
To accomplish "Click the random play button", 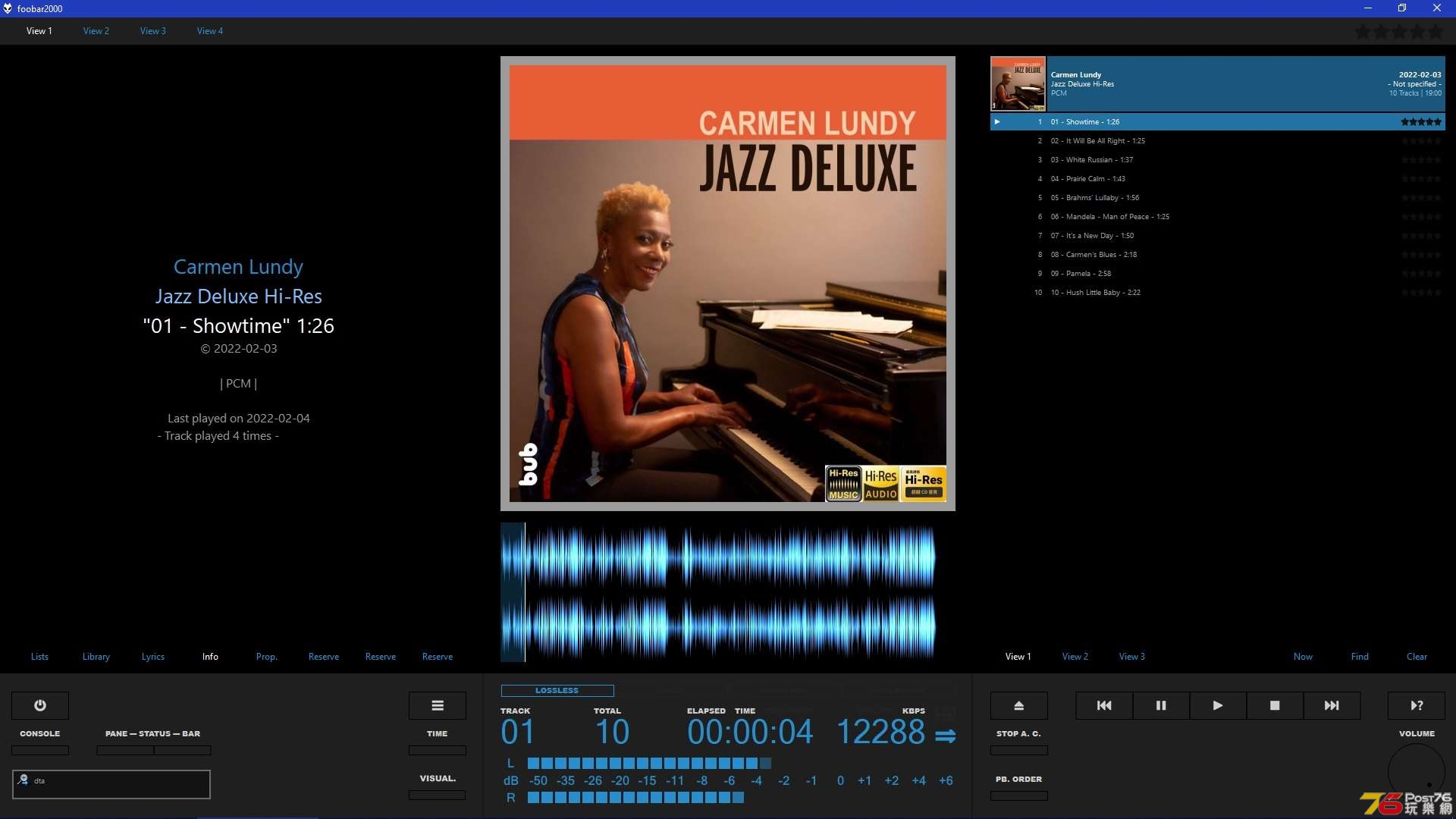I will pos(1417,705).
